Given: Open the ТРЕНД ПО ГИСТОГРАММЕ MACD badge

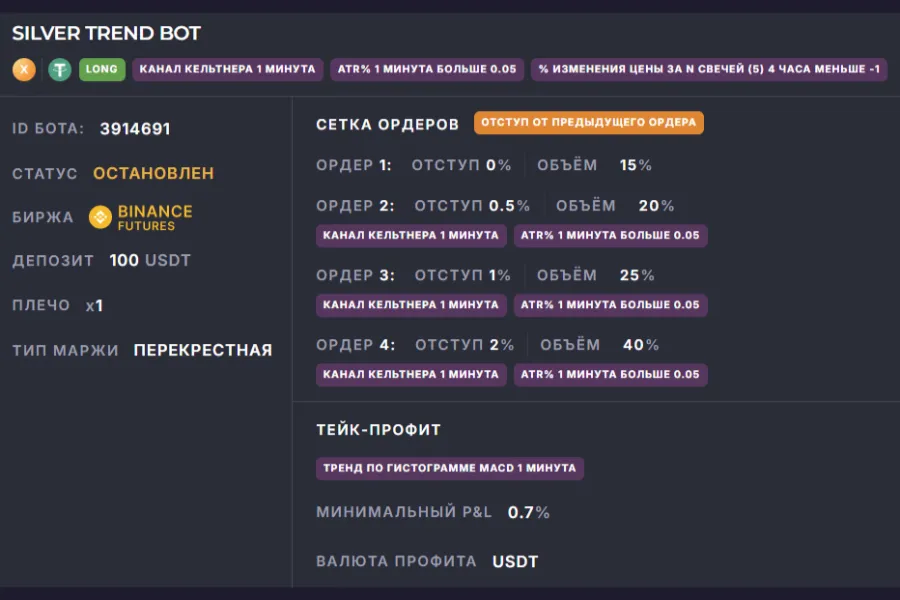Looking at the screenshot, I should pos(450,468).
